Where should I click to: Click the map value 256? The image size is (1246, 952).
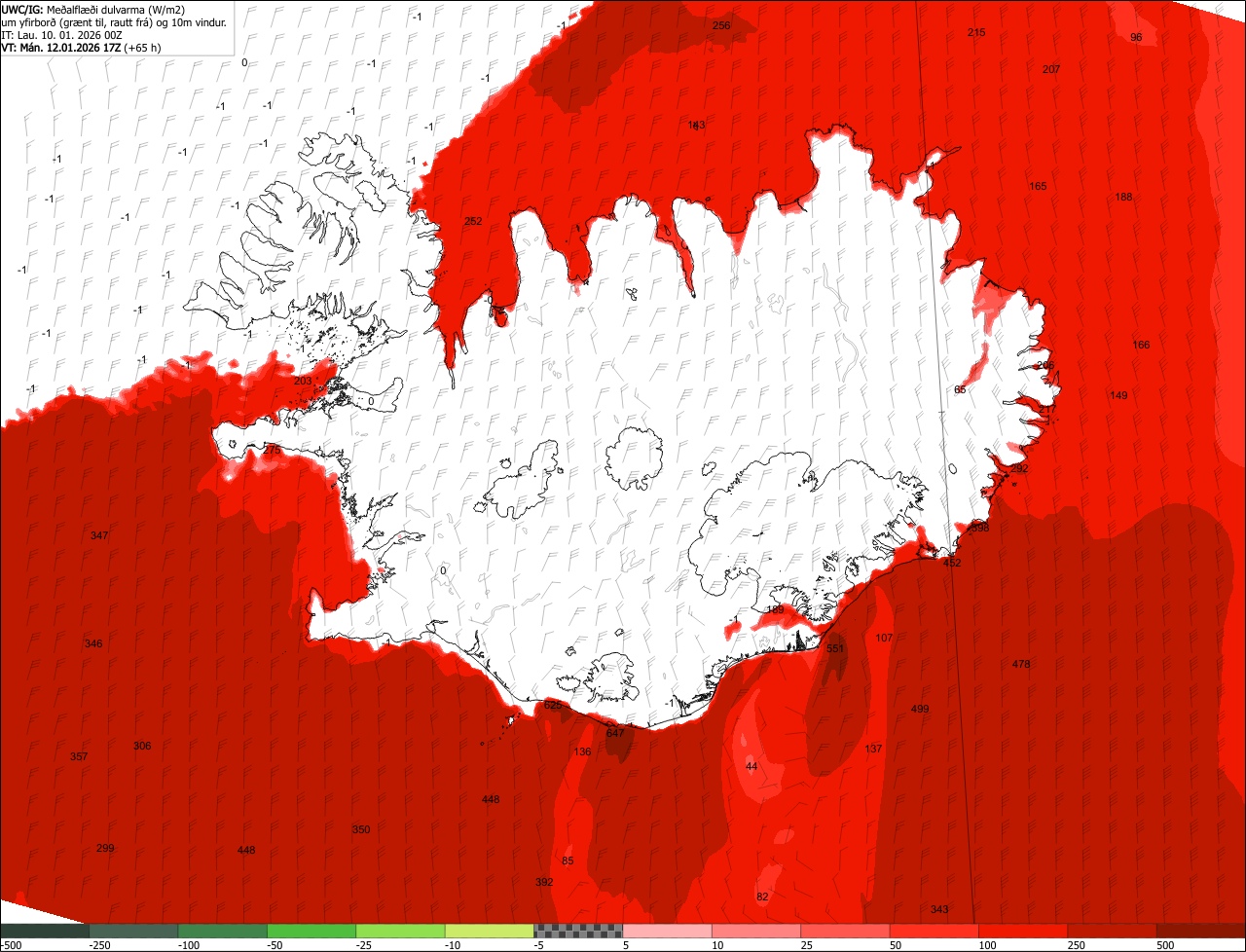(x=721, y=25)
